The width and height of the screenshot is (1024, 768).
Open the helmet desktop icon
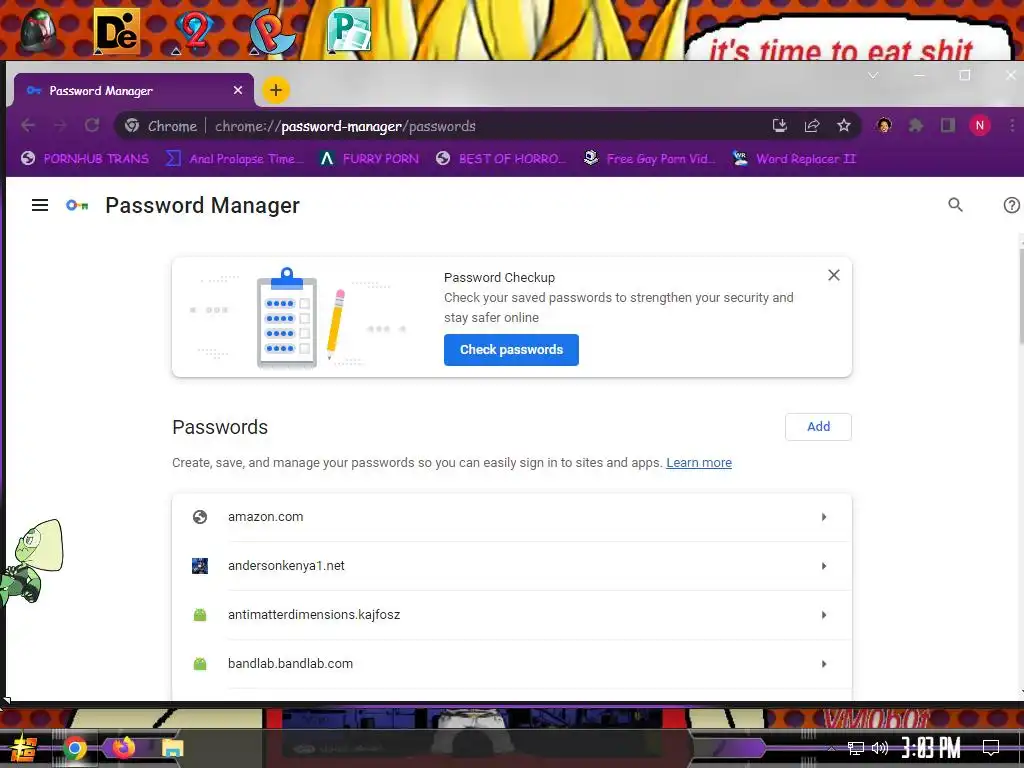39,31
